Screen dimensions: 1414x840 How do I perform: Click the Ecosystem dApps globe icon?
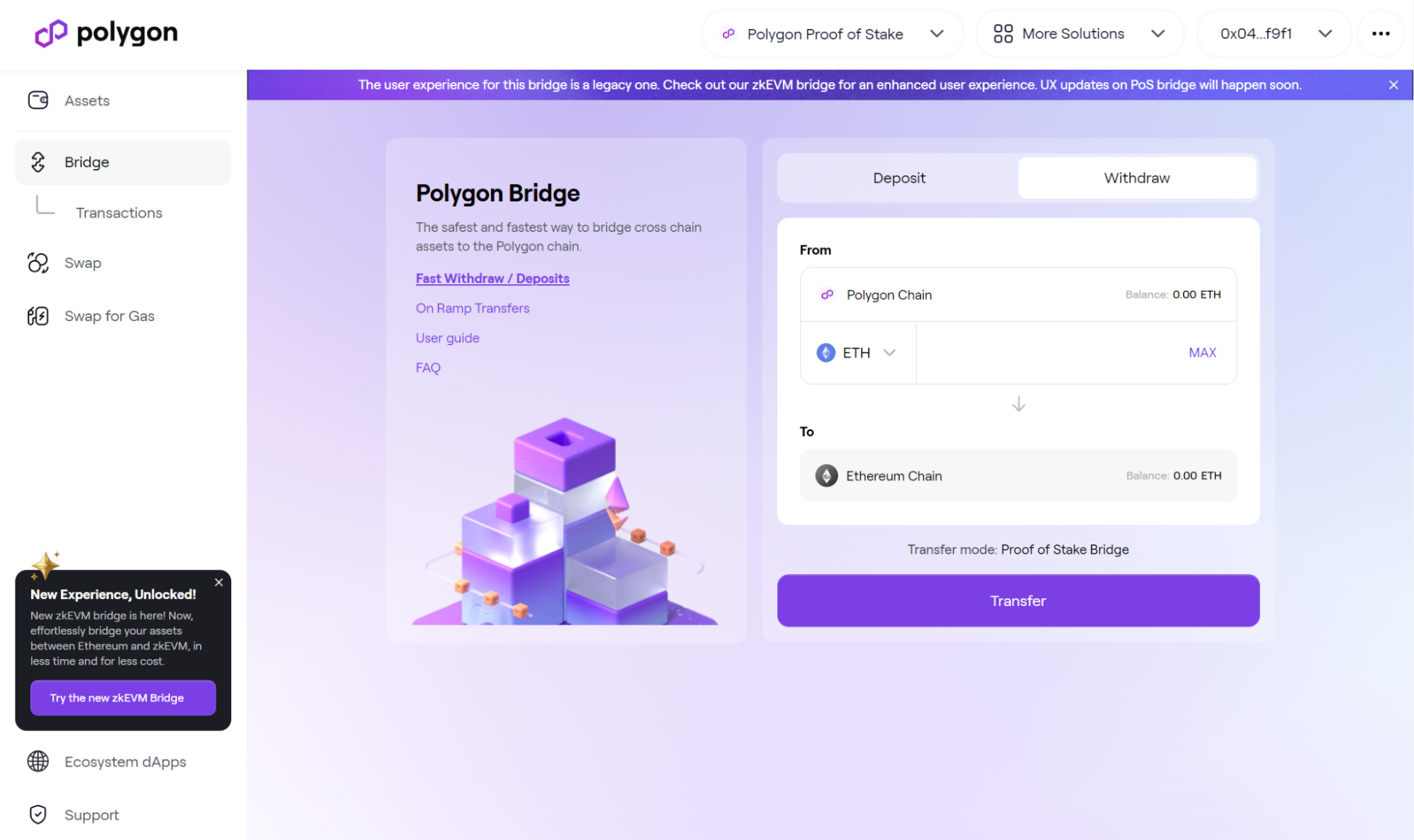pos(37,762)
